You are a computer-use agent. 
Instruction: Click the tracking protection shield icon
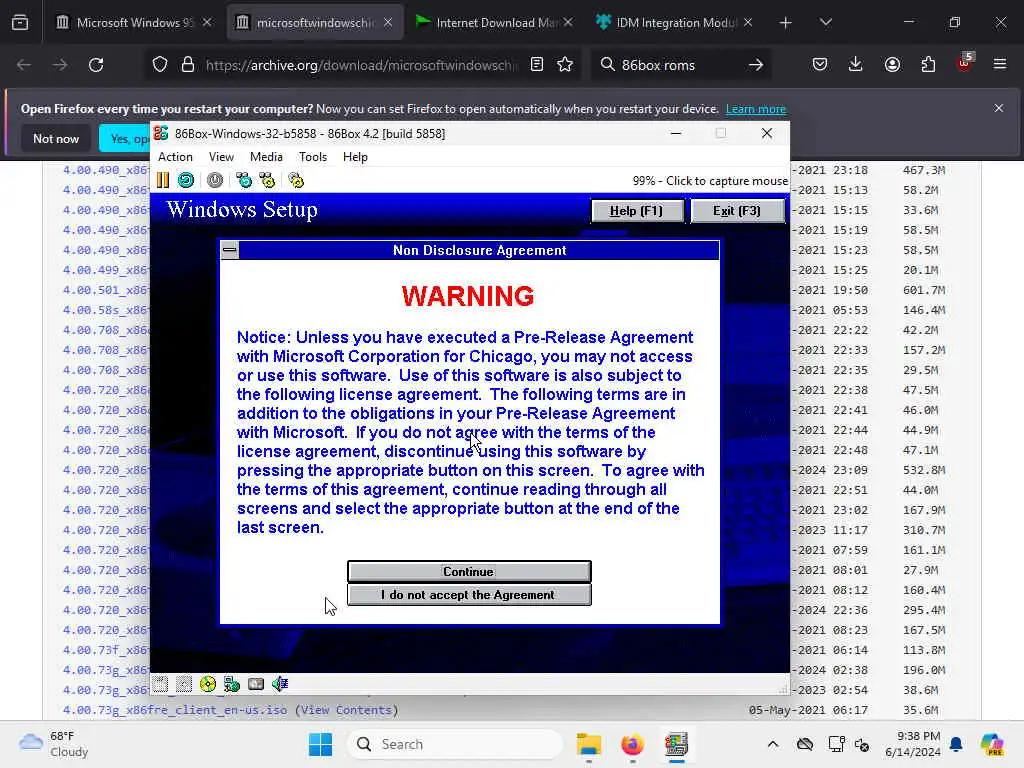point(160,65)
